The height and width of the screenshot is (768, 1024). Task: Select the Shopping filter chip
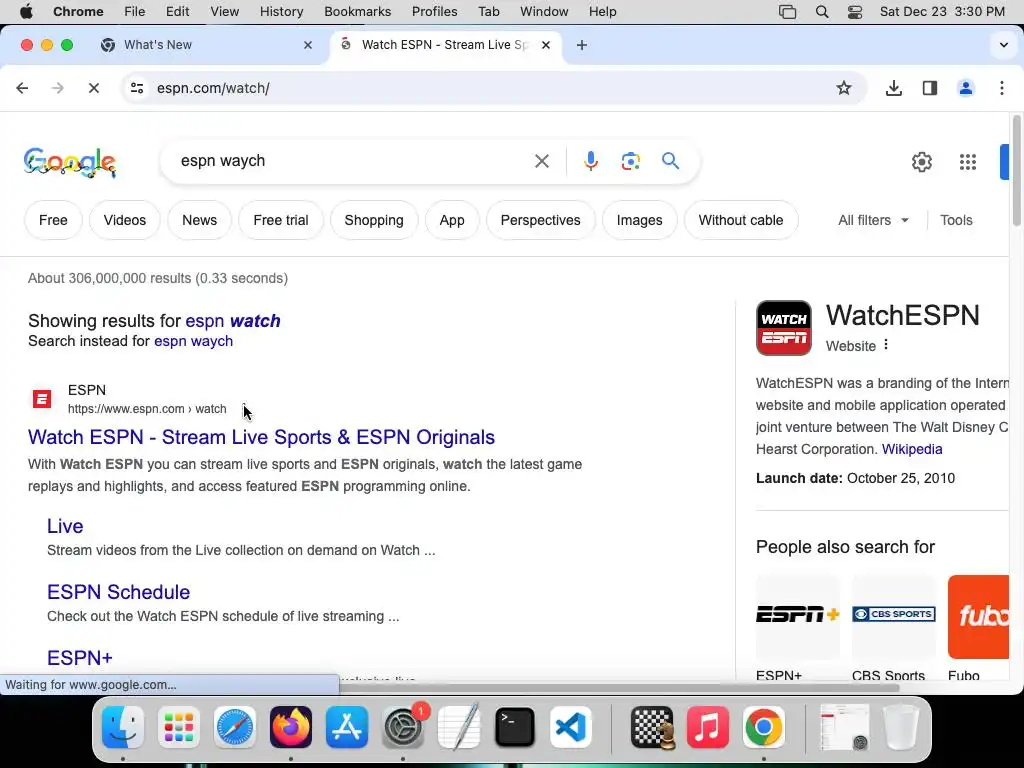[374, 220]
